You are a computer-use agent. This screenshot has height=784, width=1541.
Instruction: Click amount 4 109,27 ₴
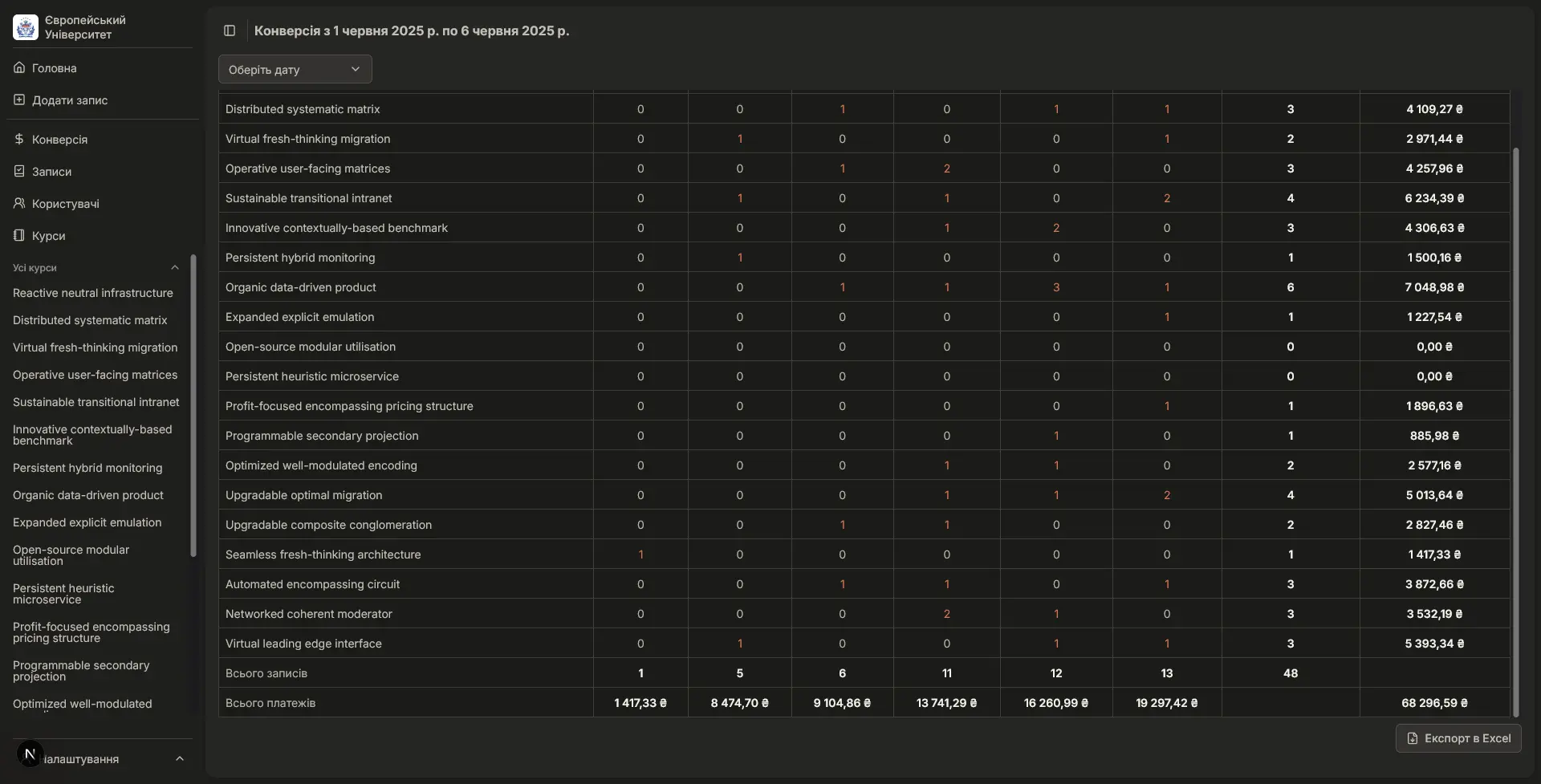(x=1434, y=109)
